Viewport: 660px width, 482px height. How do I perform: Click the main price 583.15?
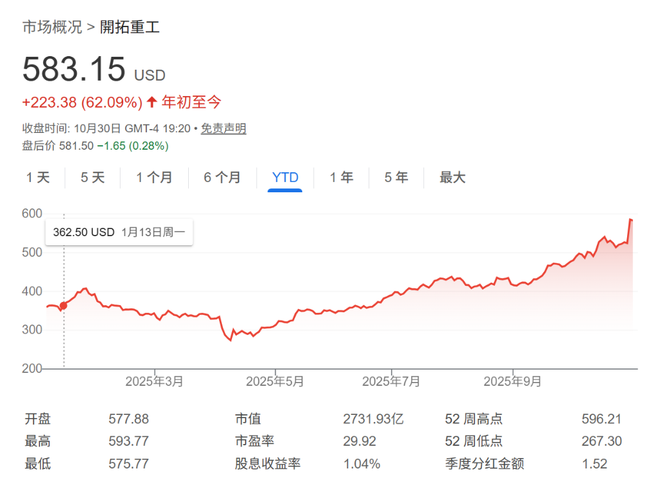pyautogui.click(x=74, y=70)
